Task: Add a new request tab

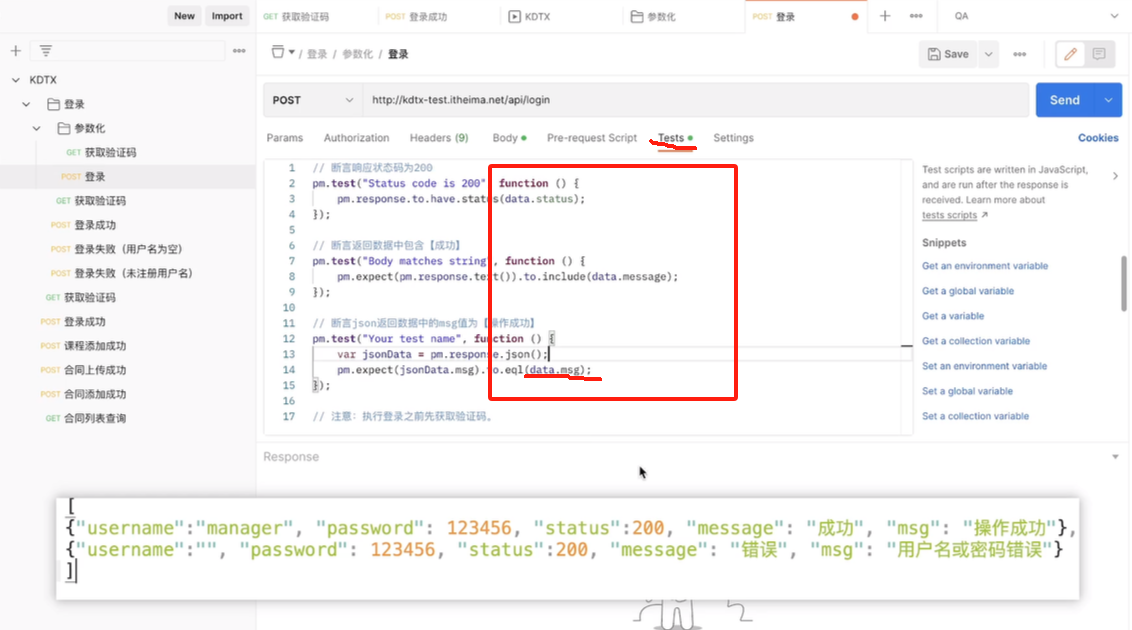Action: point(884,16)
